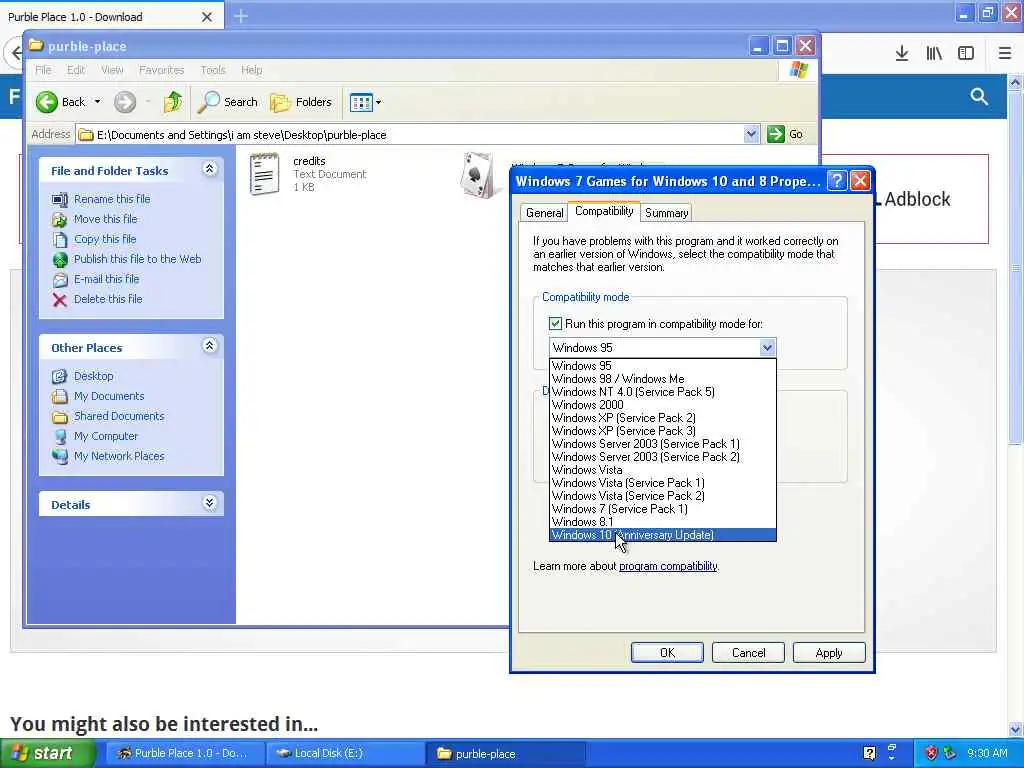Screen dimensions: 1024x768
Task: Open the Help menu in Explorer
Action: [251, 70]
